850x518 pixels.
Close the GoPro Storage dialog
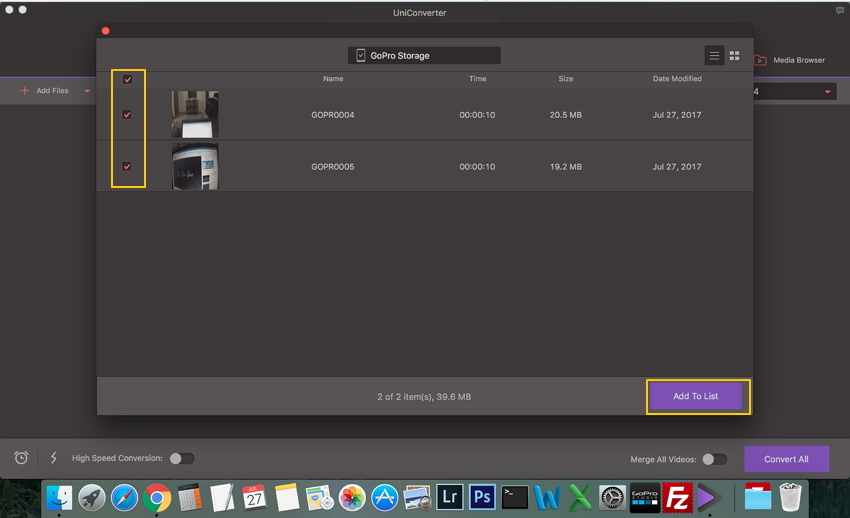(106, 31)
